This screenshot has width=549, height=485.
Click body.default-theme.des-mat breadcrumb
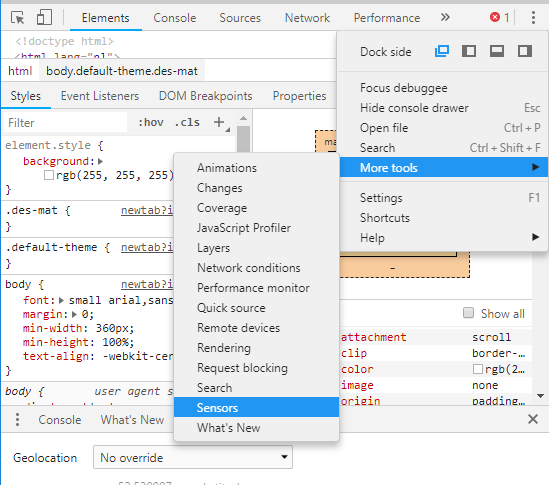121,71
